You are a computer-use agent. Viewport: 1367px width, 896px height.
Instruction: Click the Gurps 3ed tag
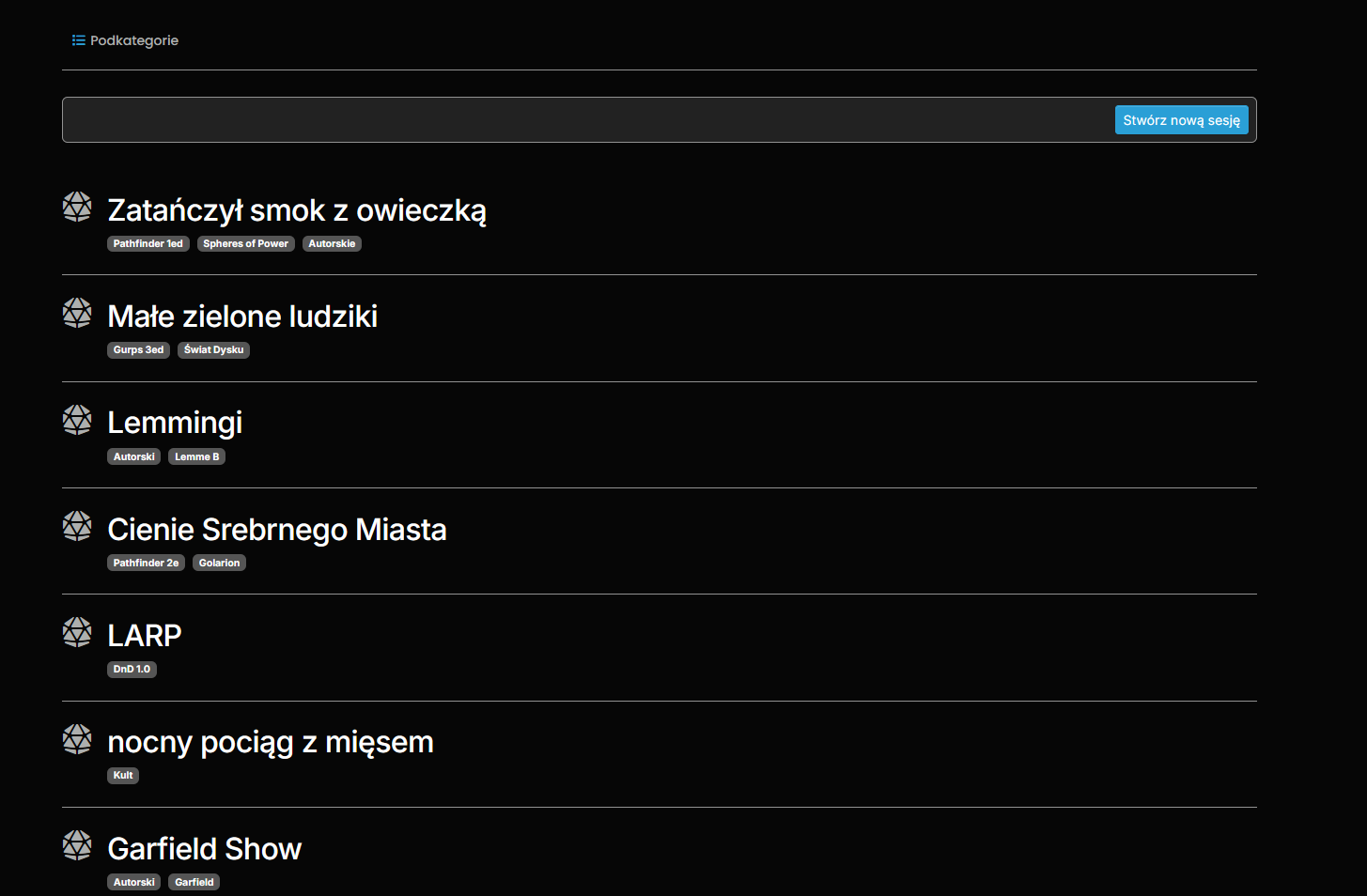coord(138,350)
